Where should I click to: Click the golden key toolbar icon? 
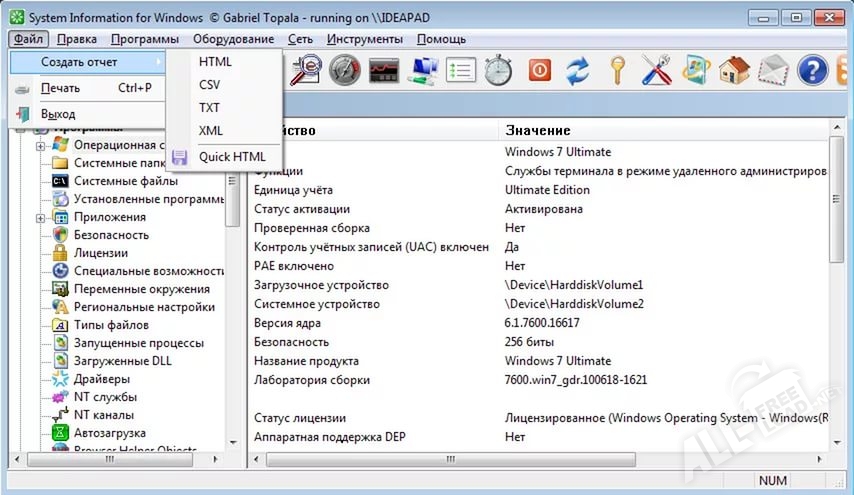point(617,71)
